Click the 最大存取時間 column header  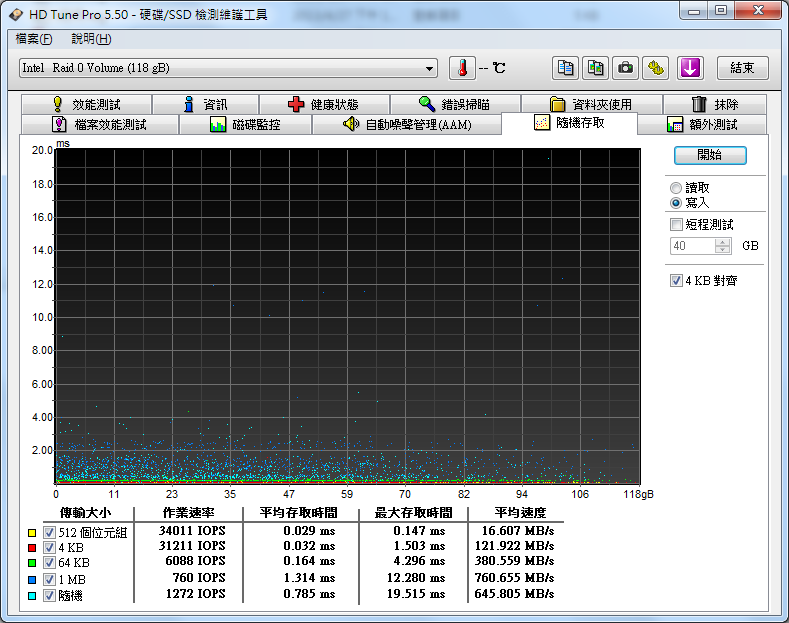tap(413, 513)
